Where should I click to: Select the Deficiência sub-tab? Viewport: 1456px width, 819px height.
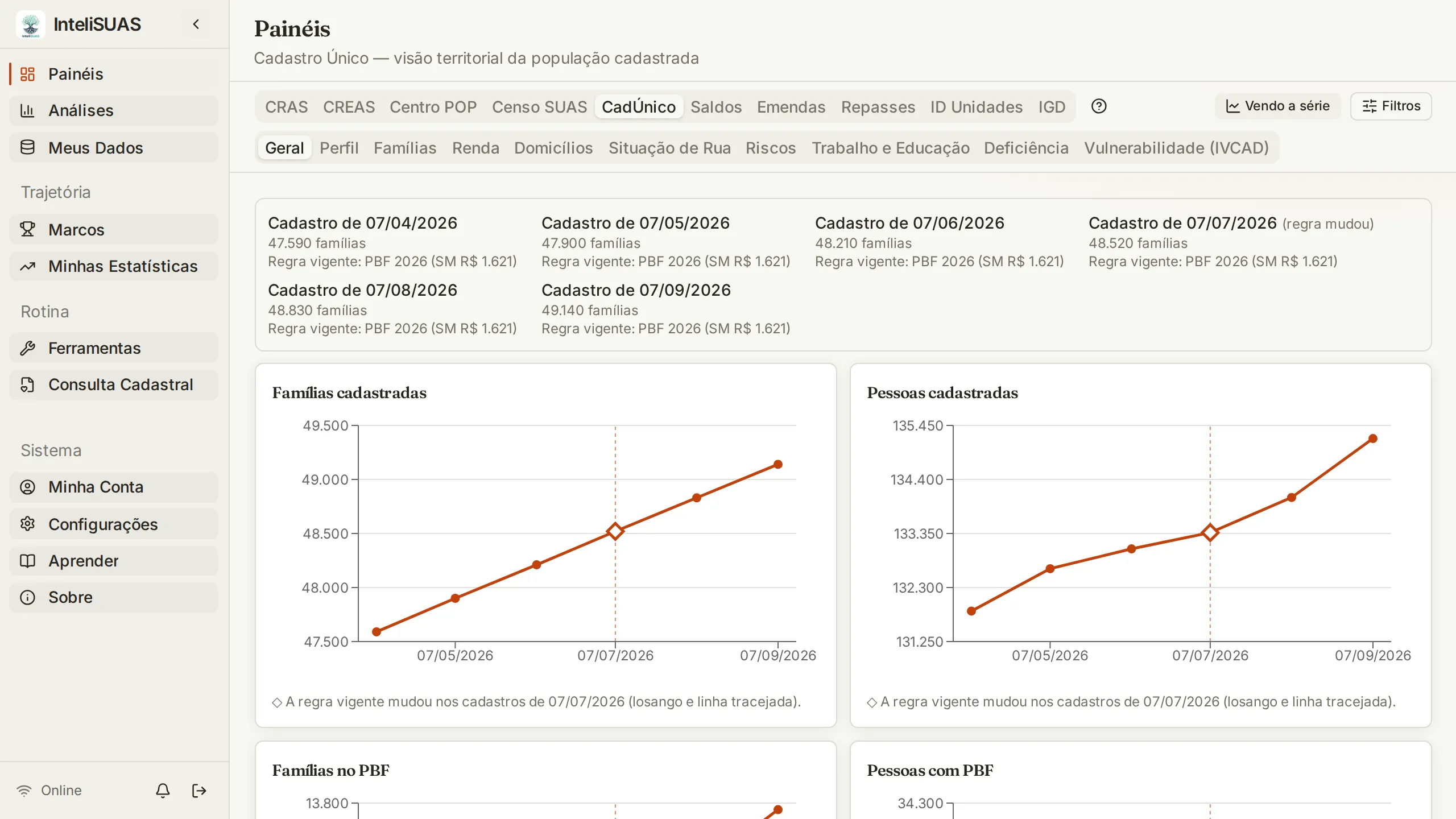1026,148
